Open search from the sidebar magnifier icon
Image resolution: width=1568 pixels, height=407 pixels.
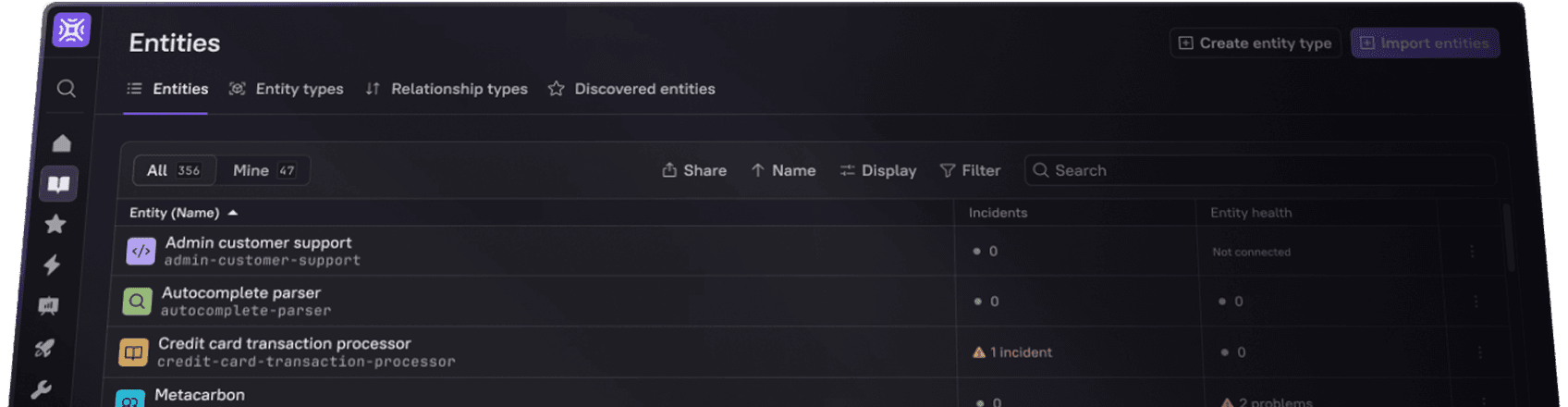click(66, 89)
